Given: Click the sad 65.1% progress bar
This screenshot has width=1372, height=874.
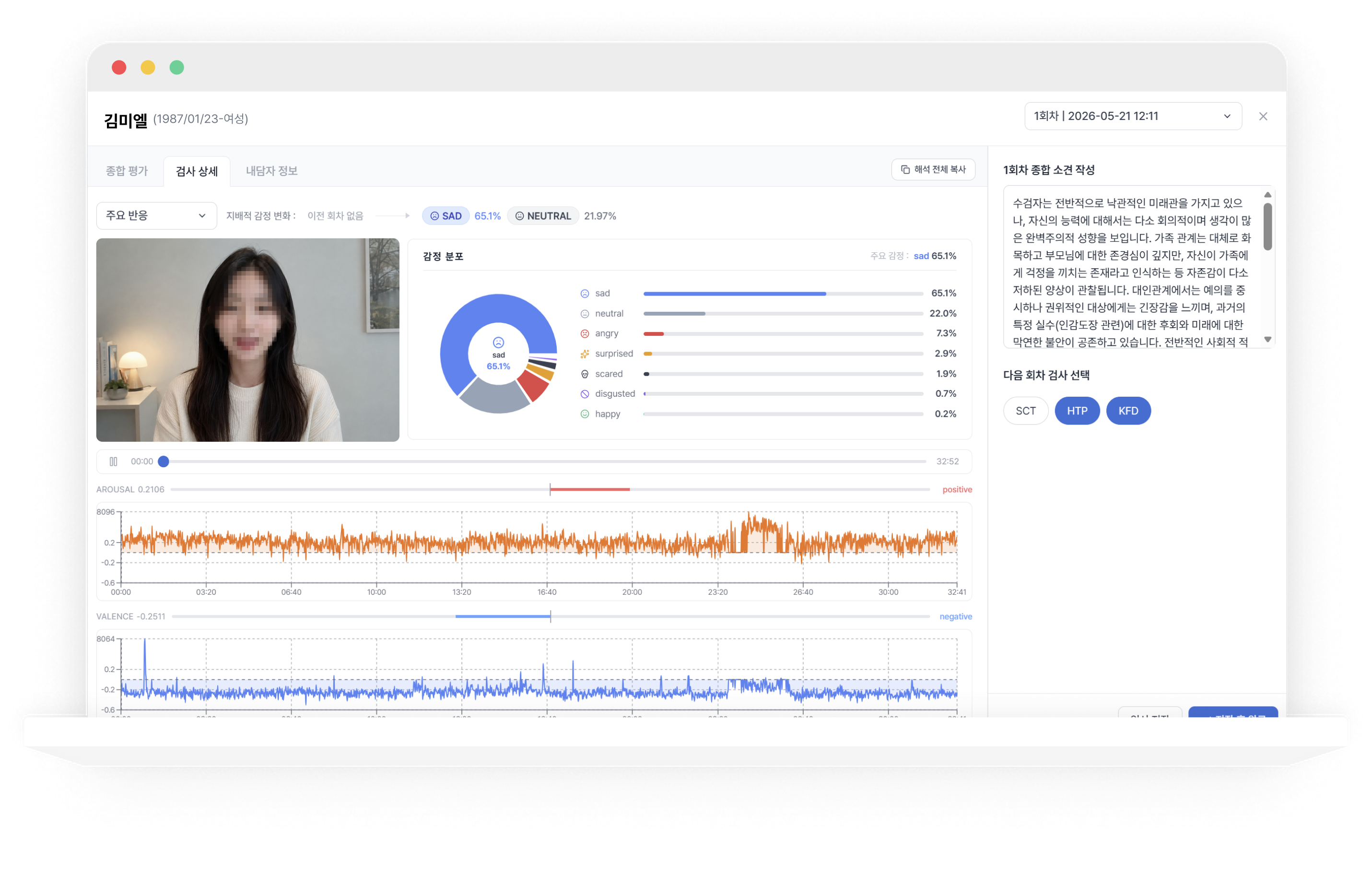Looking at the screenshot, I should click(x=783, y=294).
